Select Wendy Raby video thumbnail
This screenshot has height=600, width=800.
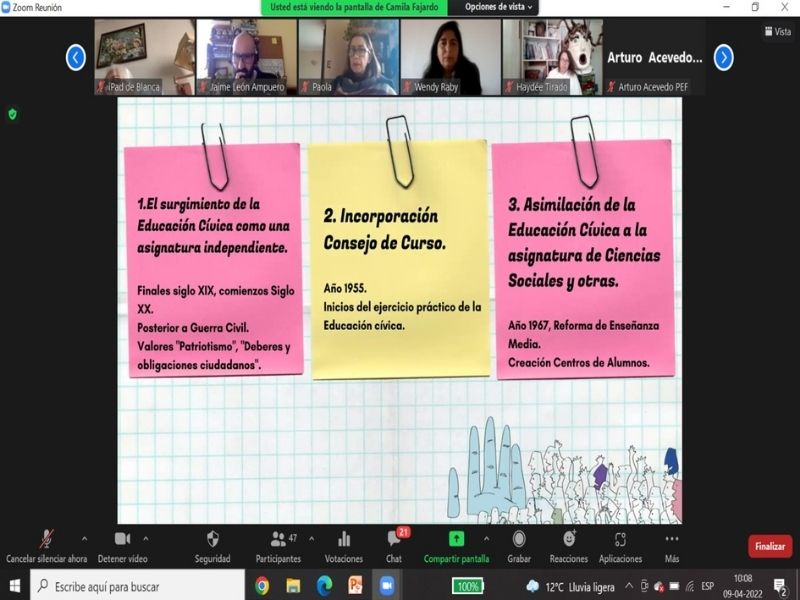coord(451,57)
